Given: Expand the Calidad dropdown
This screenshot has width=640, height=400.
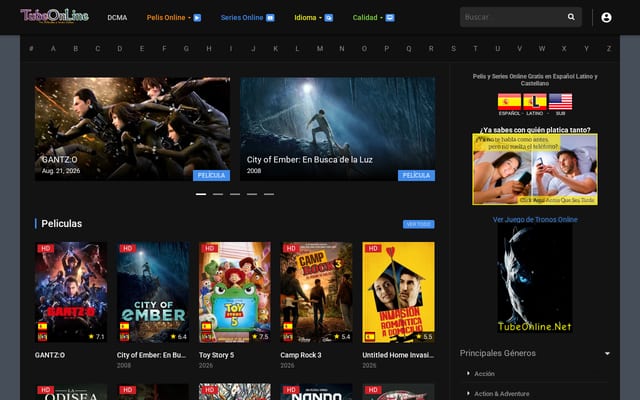Looking at the screenshot, I should [x=373, y=18].
